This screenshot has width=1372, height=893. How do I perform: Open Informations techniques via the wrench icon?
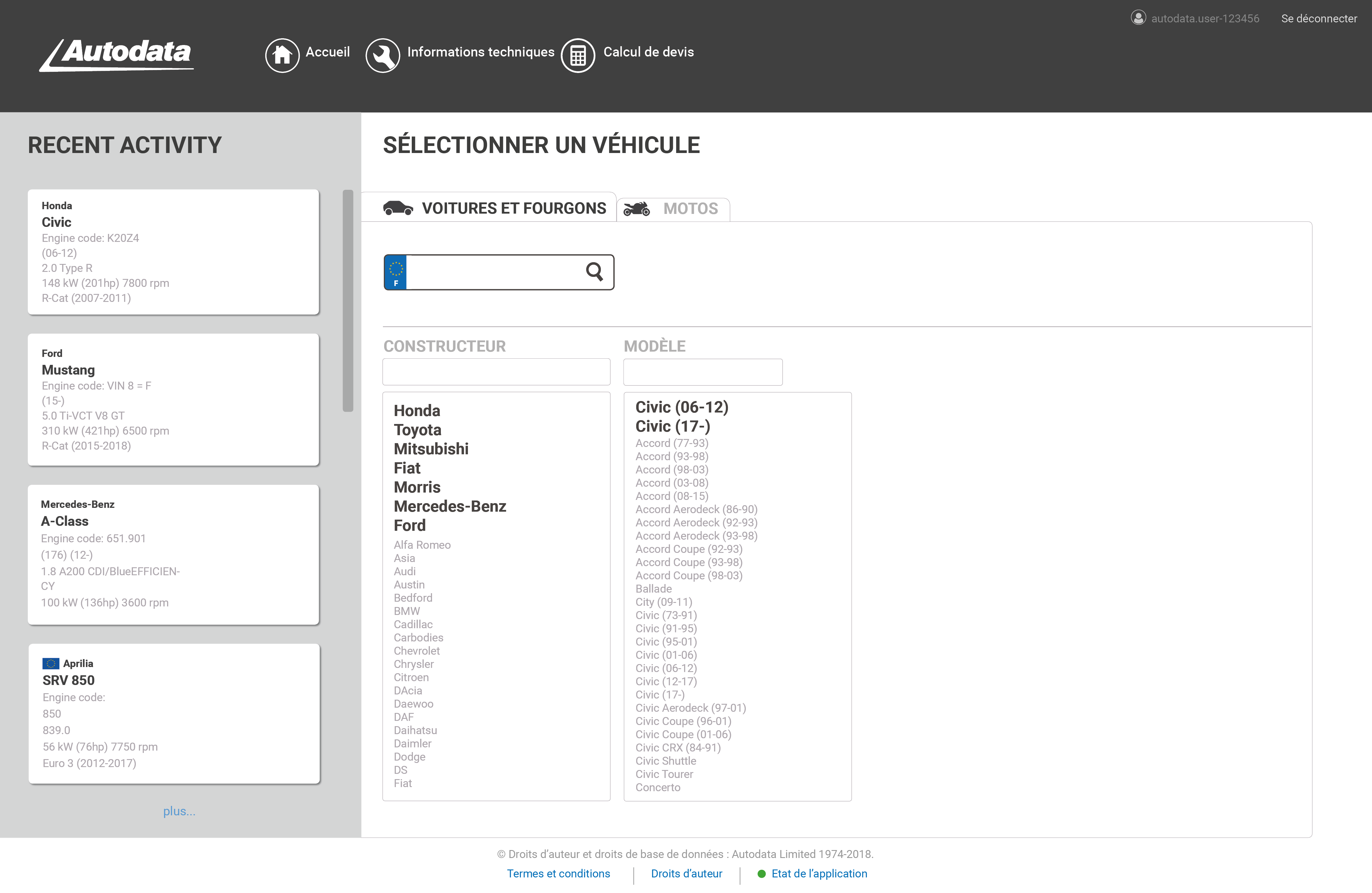(382, 55)
